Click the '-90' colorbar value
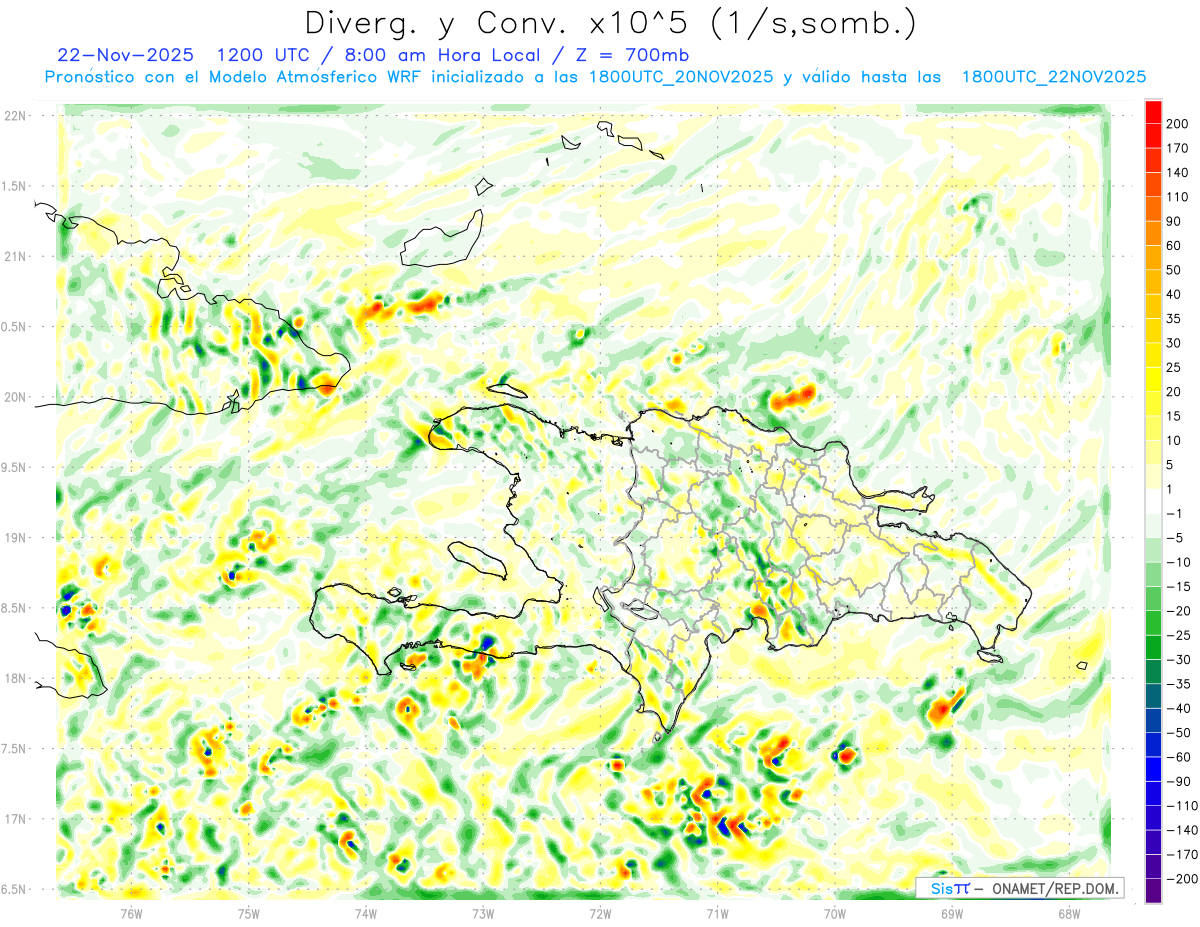 tap(1179, 782)
